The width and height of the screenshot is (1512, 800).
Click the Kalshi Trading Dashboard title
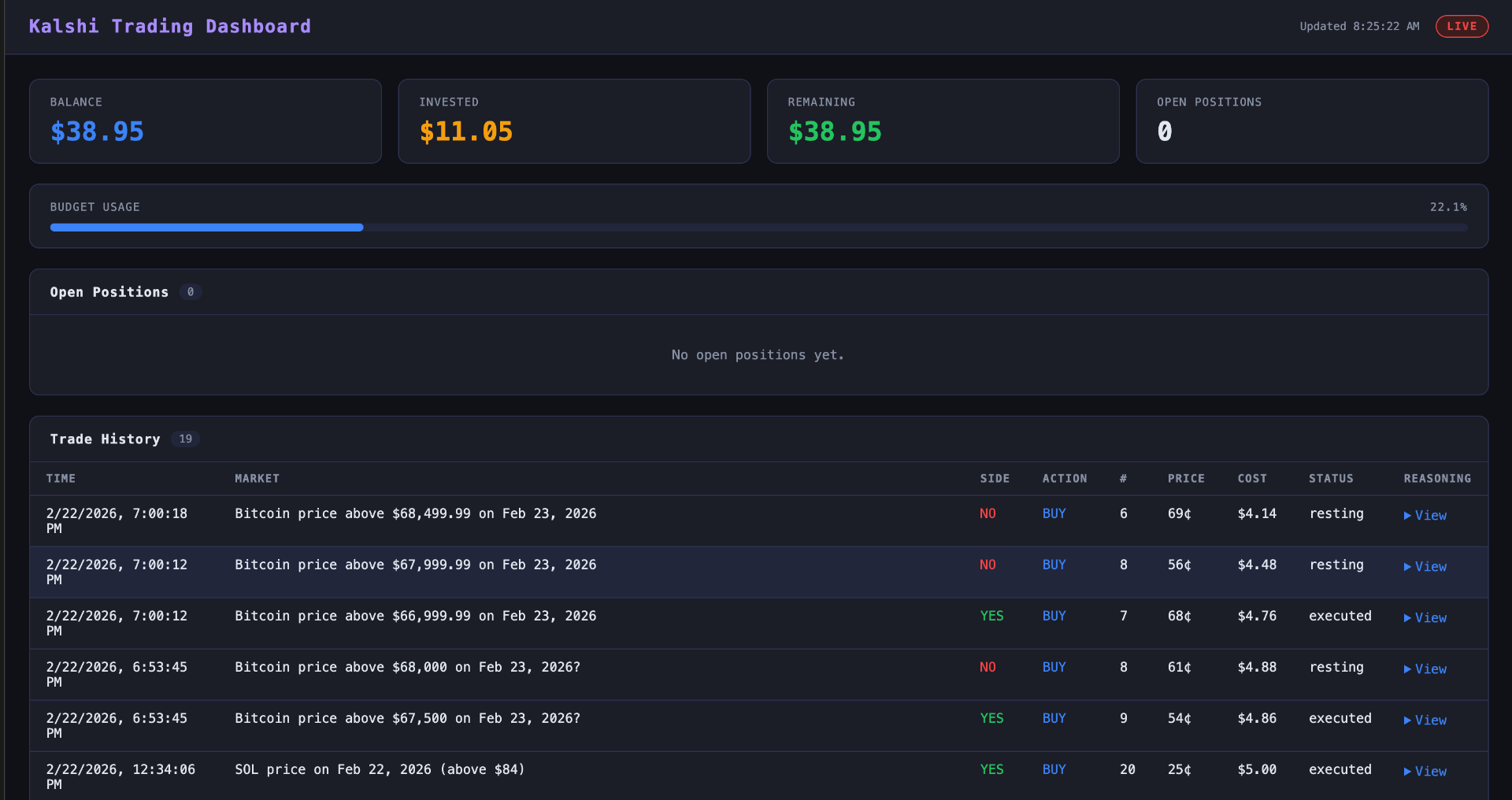click(x=170, y=26)
